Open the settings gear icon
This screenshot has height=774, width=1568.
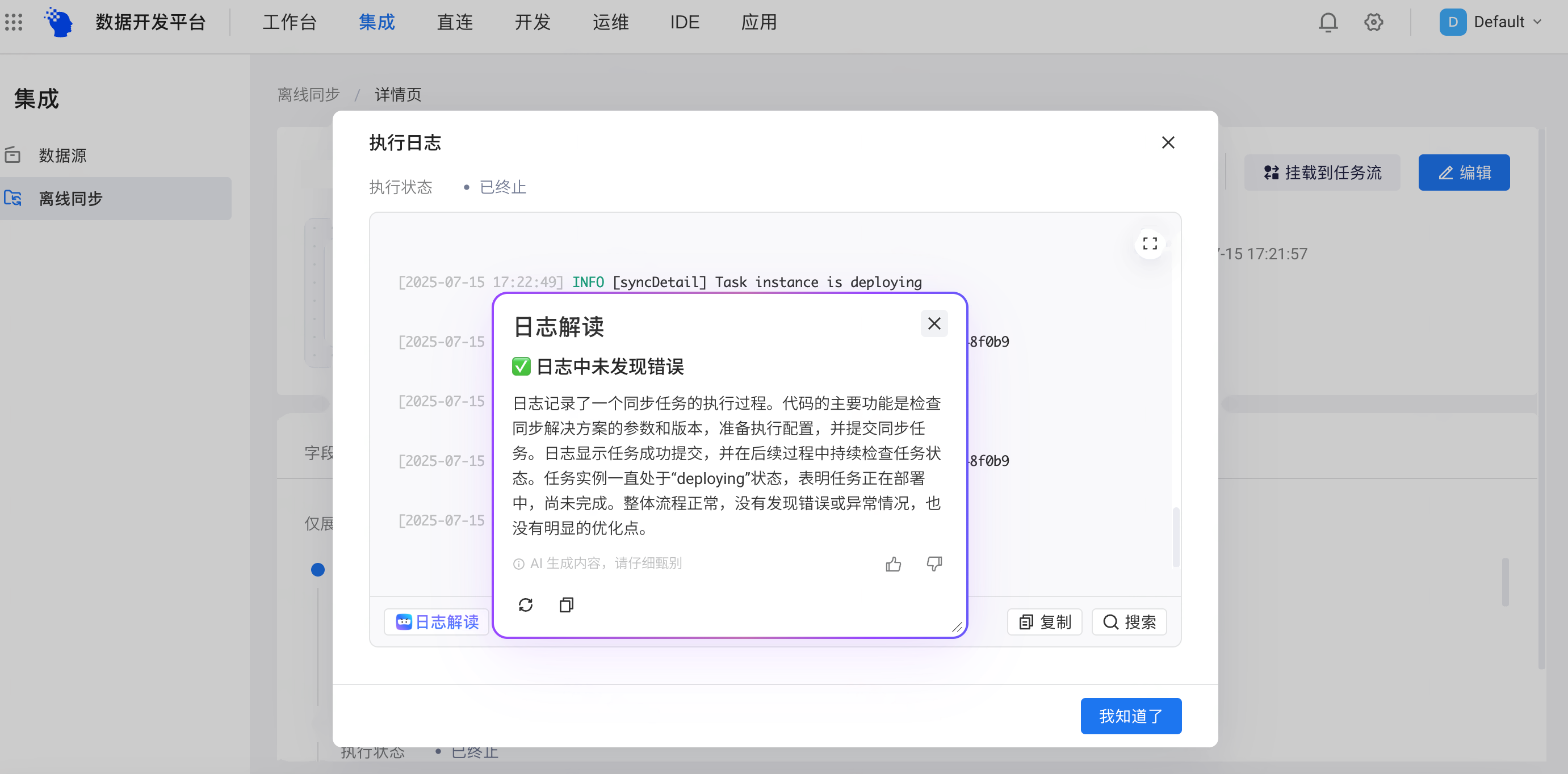point(1373,23)
